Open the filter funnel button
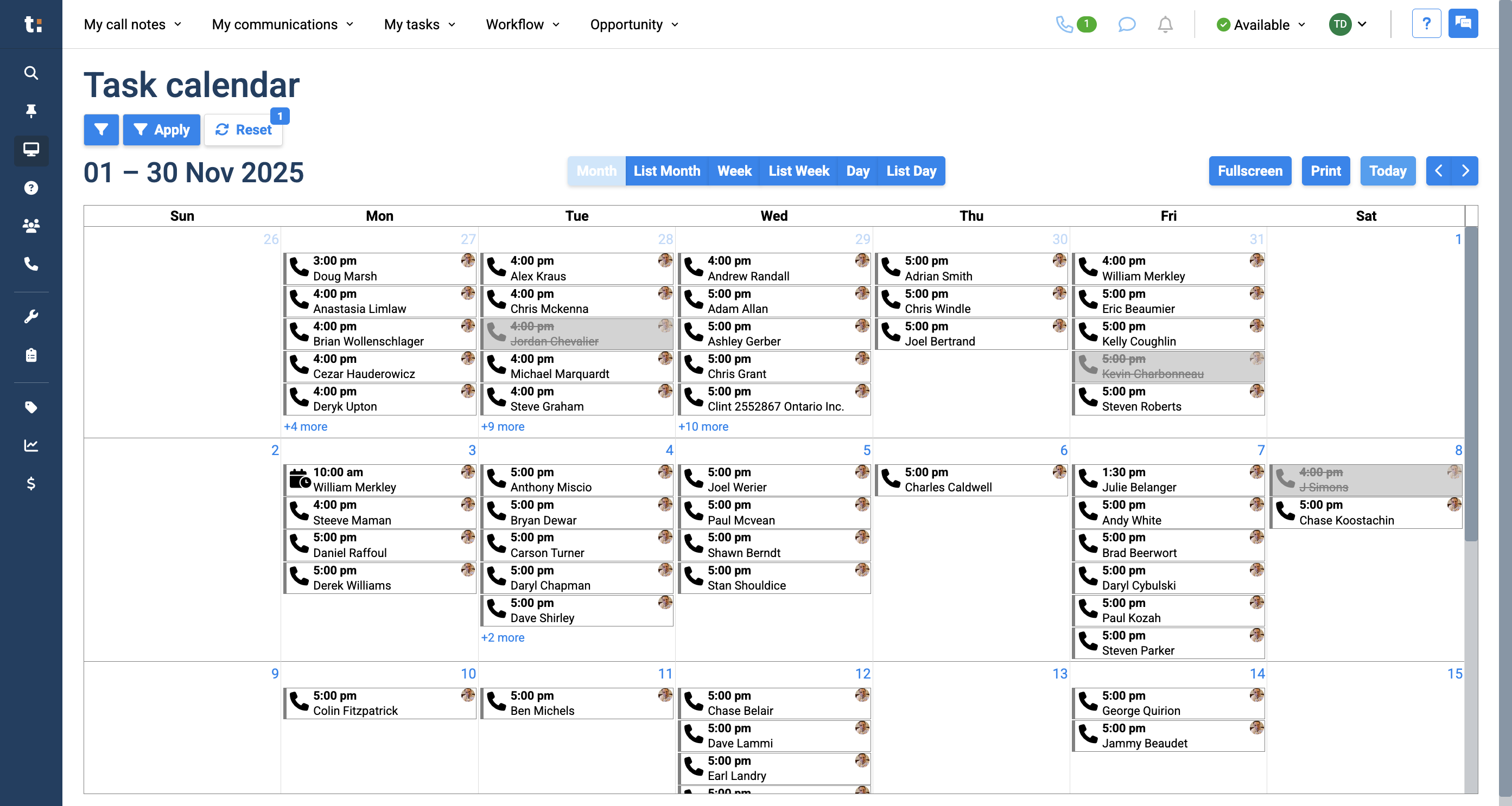1512x806 pixels. point(101,130)
